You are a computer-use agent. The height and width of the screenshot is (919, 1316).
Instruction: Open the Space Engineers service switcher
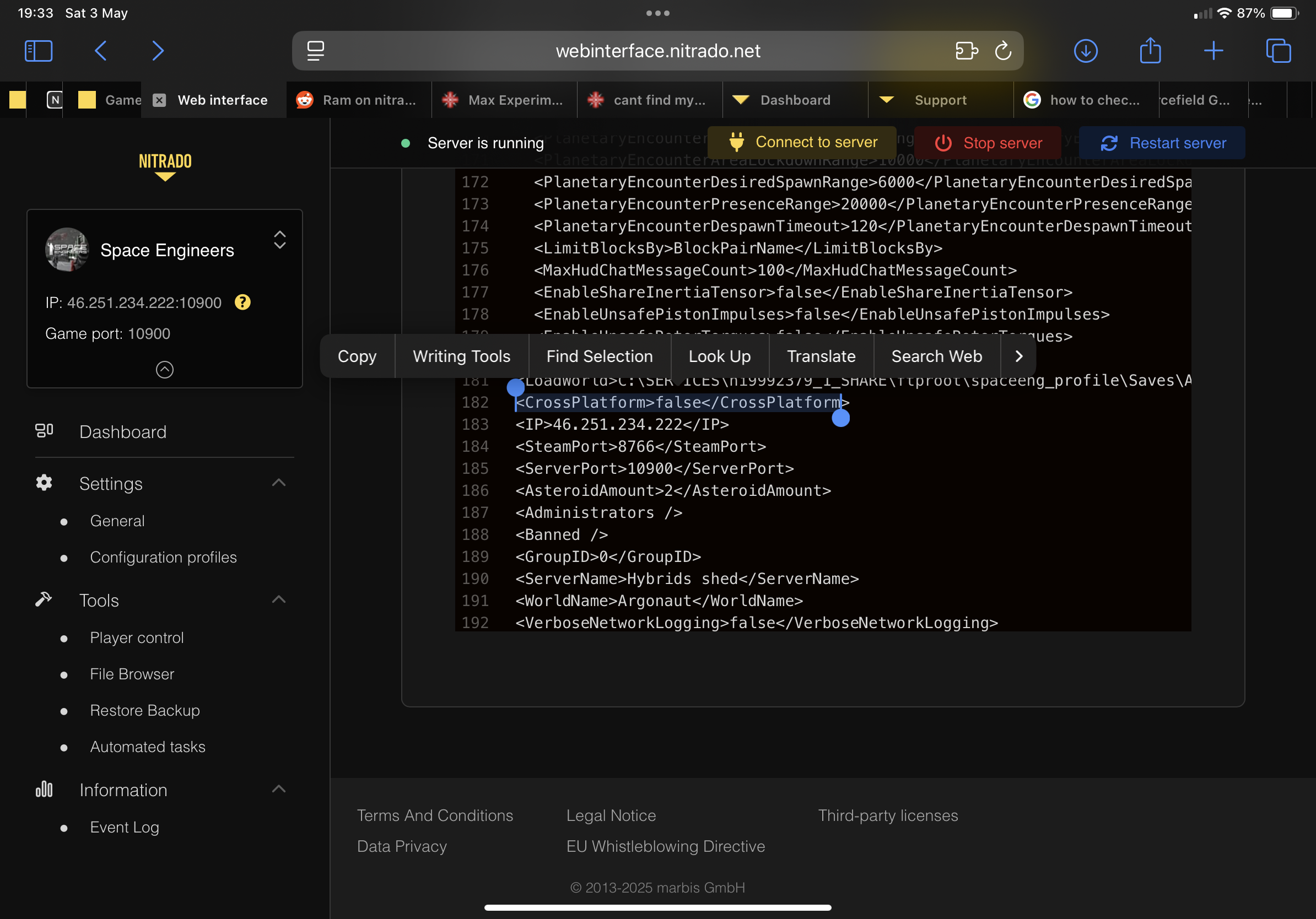280,240
